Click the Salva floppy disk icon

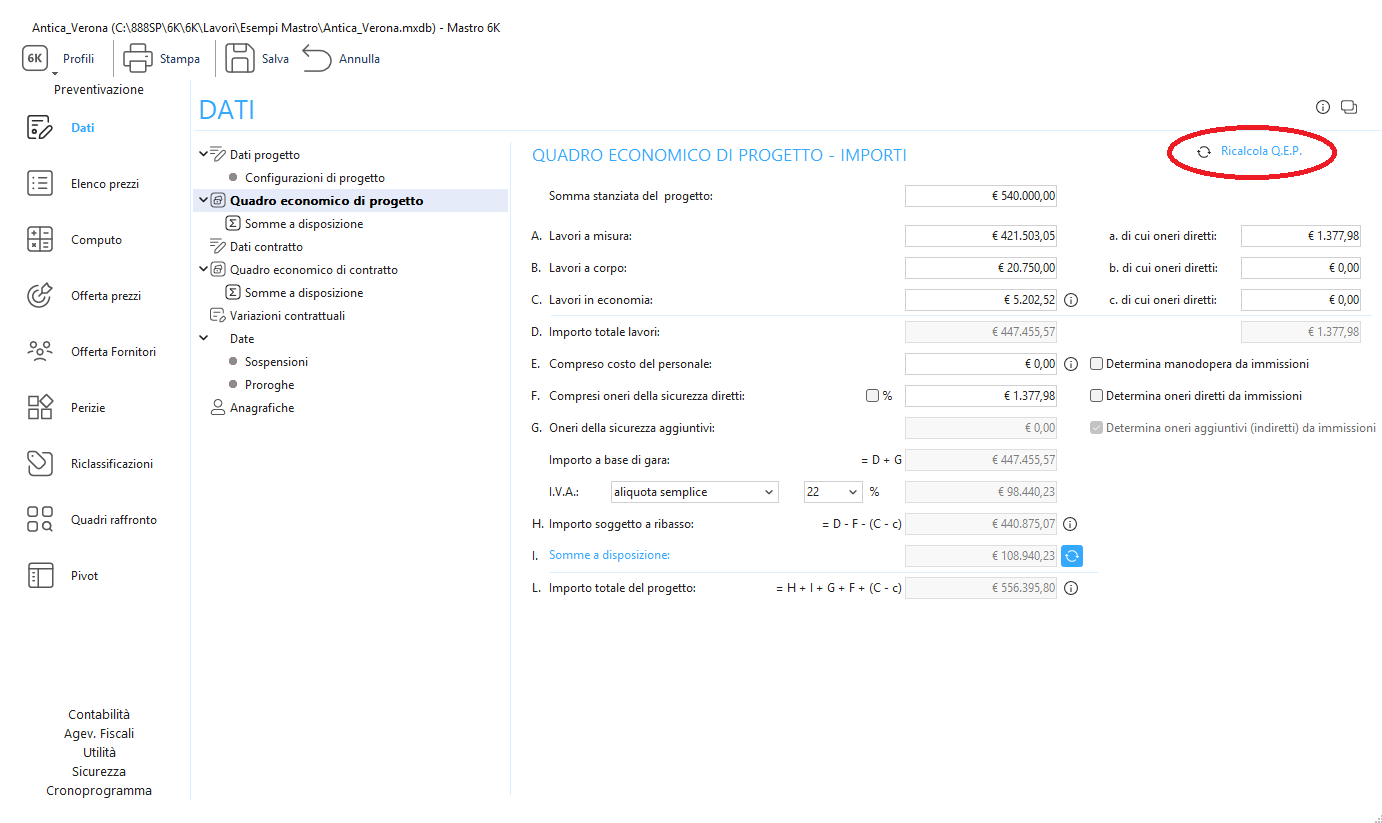(x=240, y=59)
